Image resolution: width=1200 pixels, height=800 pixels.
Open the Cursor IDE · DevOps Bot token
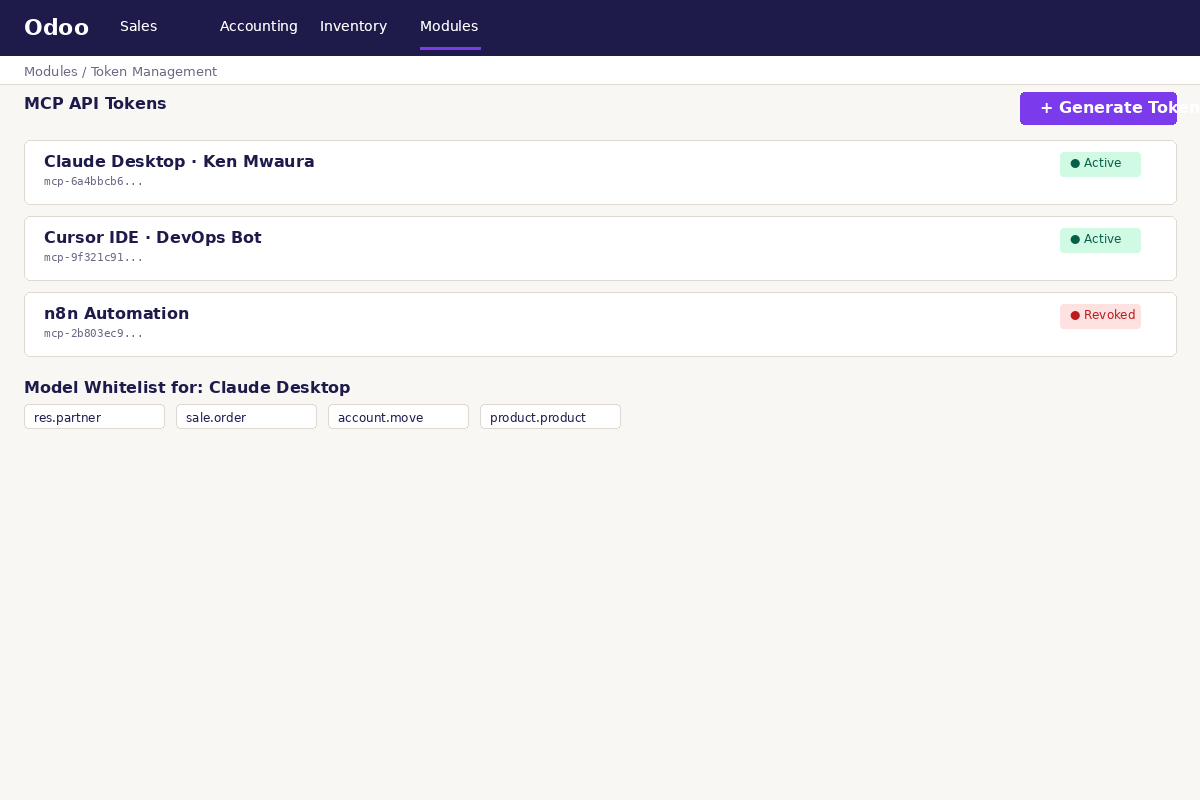(600, 248)
